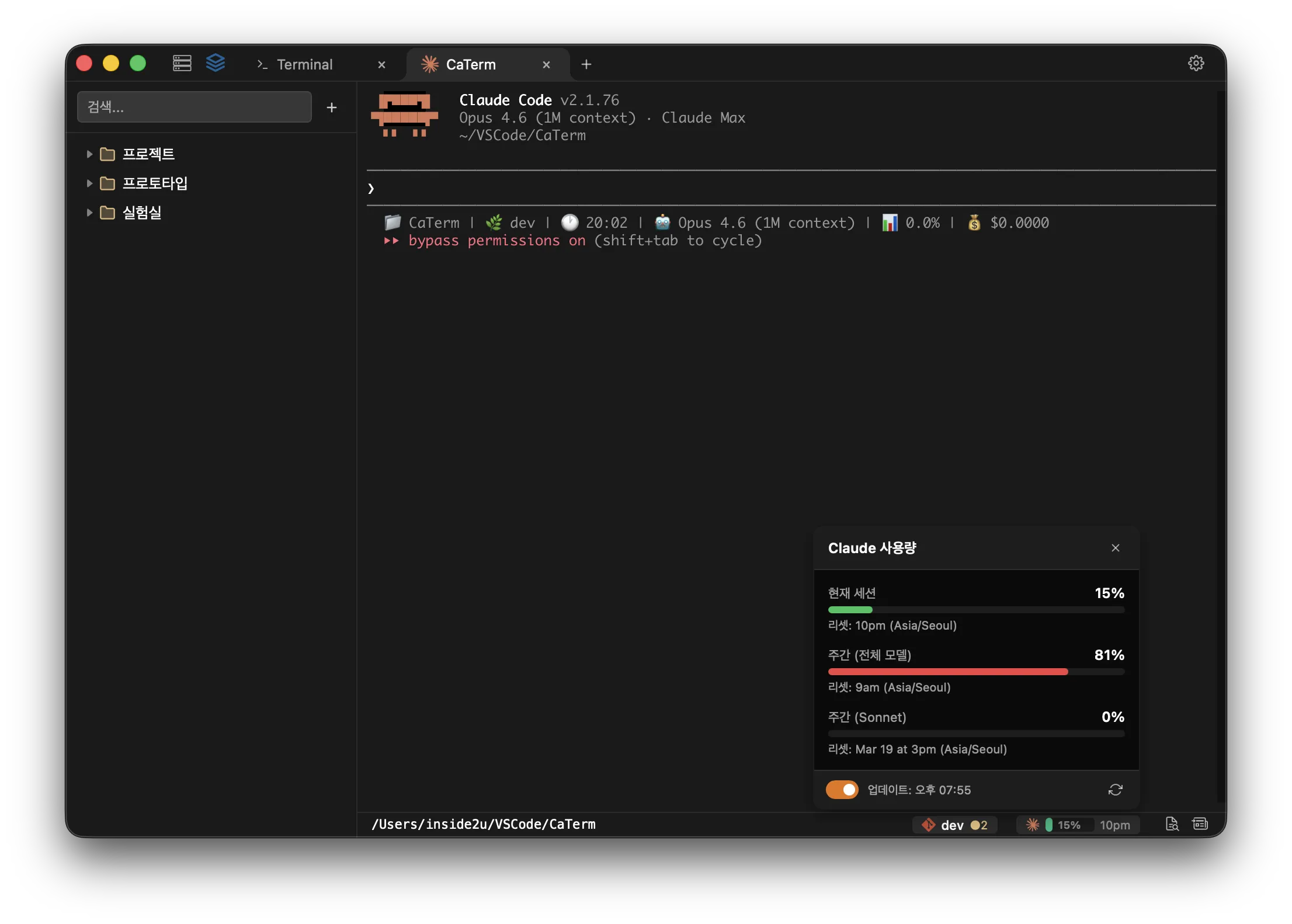Click the blue layers stack icon
1292x924 pixels.
[216, 62]
